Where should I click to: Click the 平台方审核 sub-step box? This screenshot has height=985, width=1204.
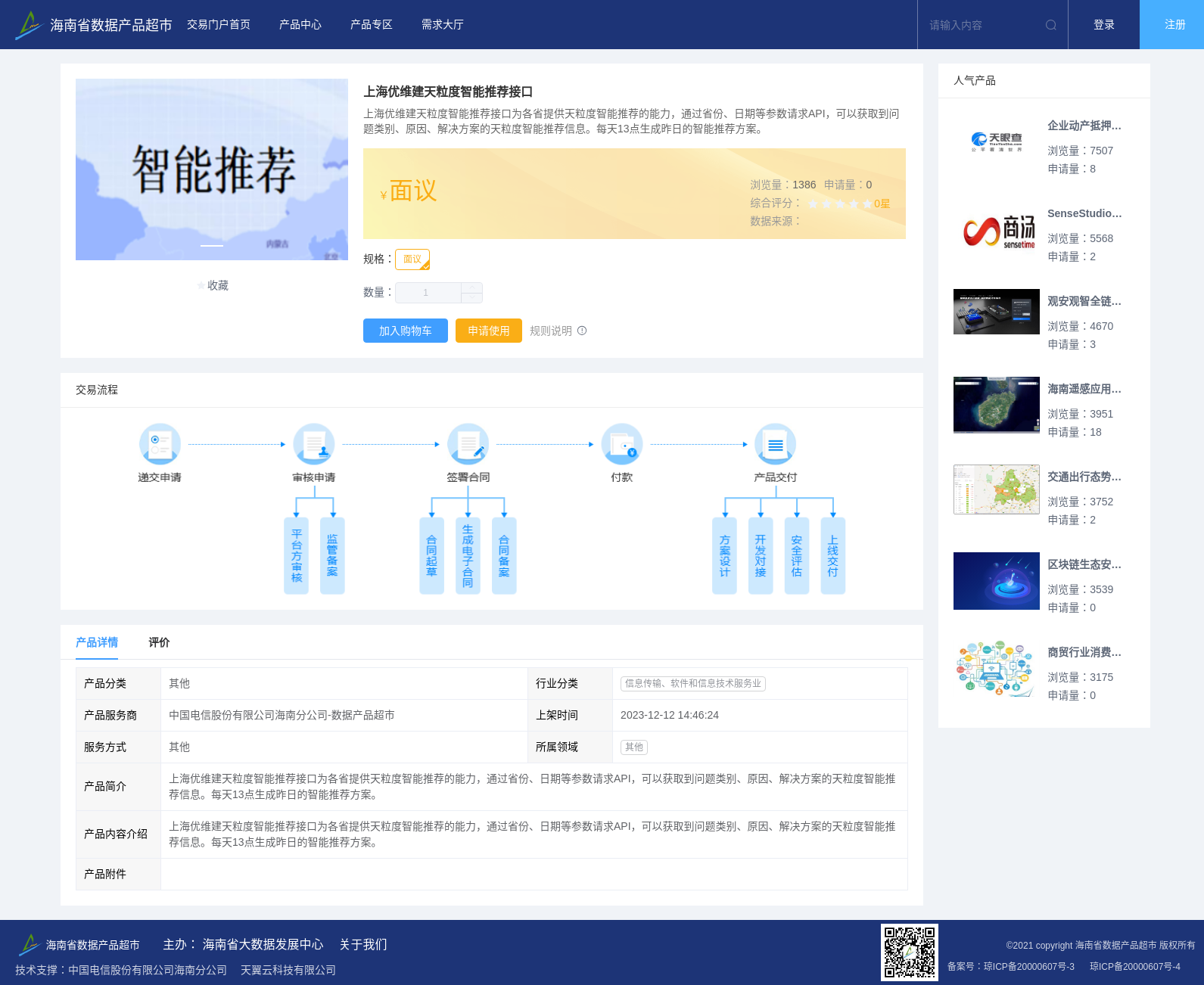coord(296,556)
